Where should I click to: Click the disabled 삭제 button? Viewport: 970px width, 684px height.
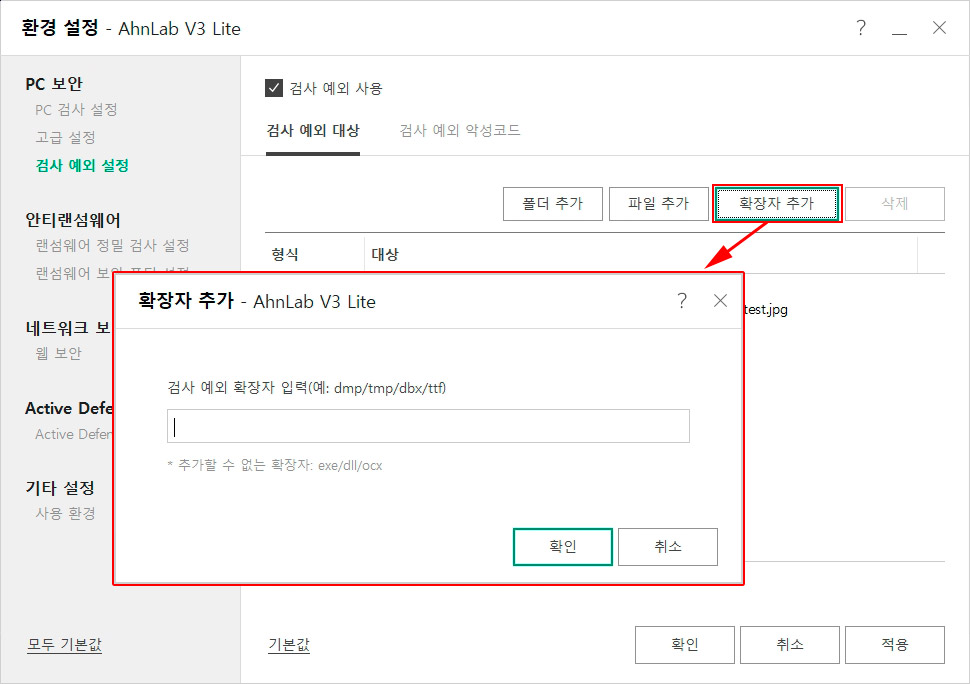point(895,203)
